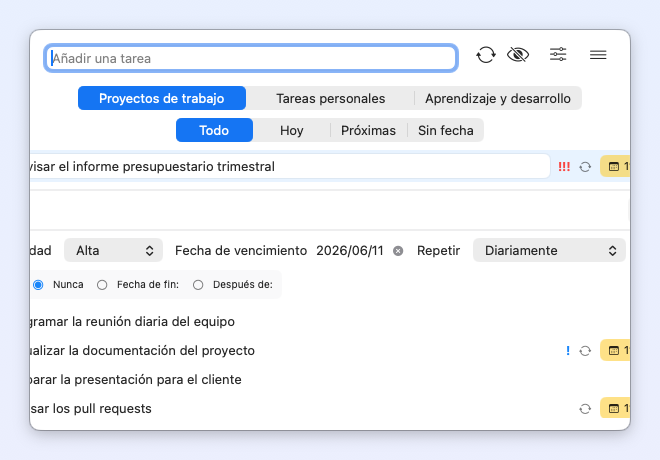Click calendar badge on documentación del proyecto row
This screenshot has height=460, width=660.
tap(615, 350)
